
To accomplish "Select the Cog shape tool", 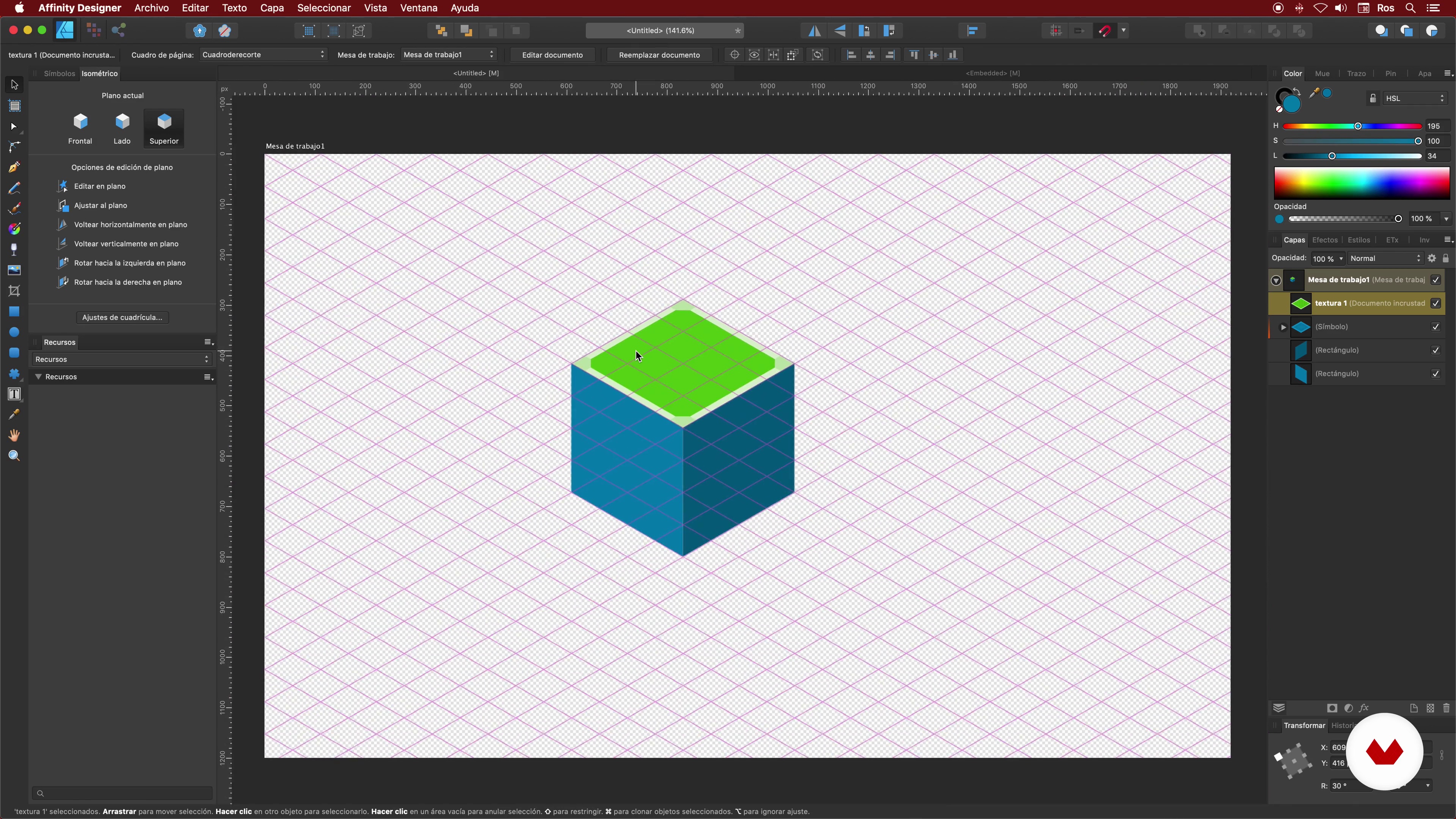I will tap(14, 373).
